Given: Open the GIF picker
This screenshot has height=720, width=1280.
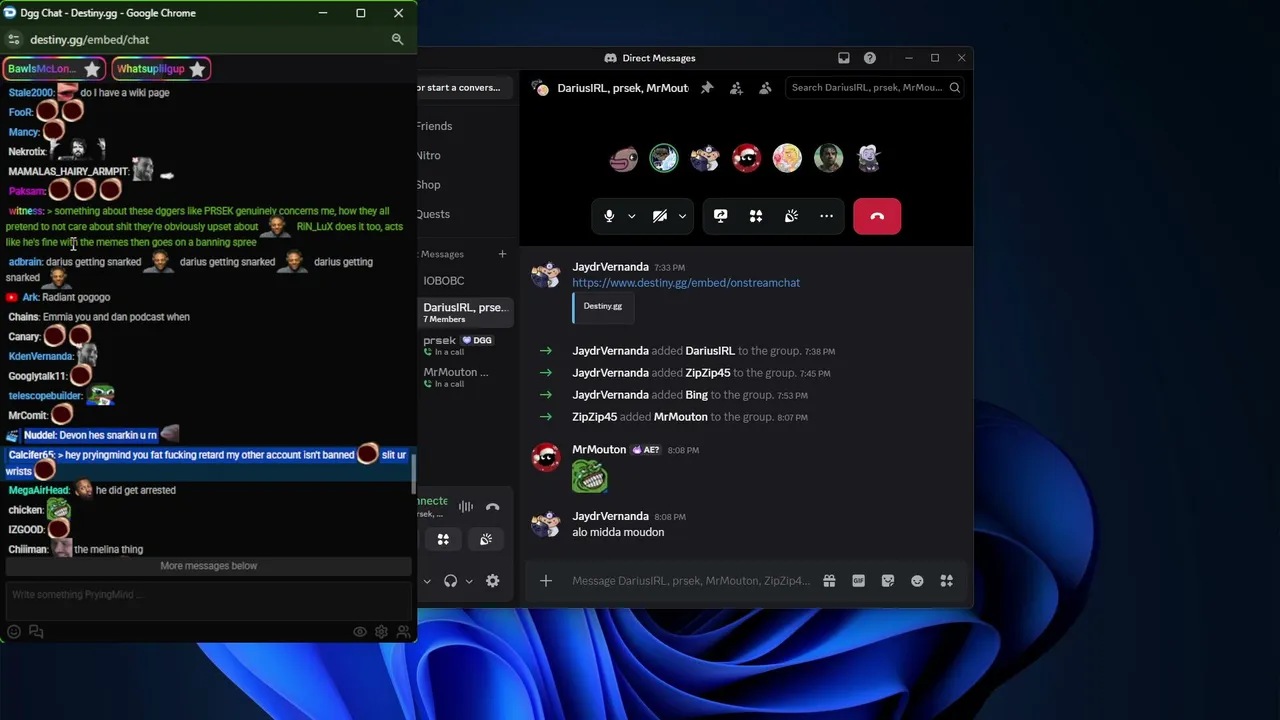Looking at the screenshot, I should 858,581.
